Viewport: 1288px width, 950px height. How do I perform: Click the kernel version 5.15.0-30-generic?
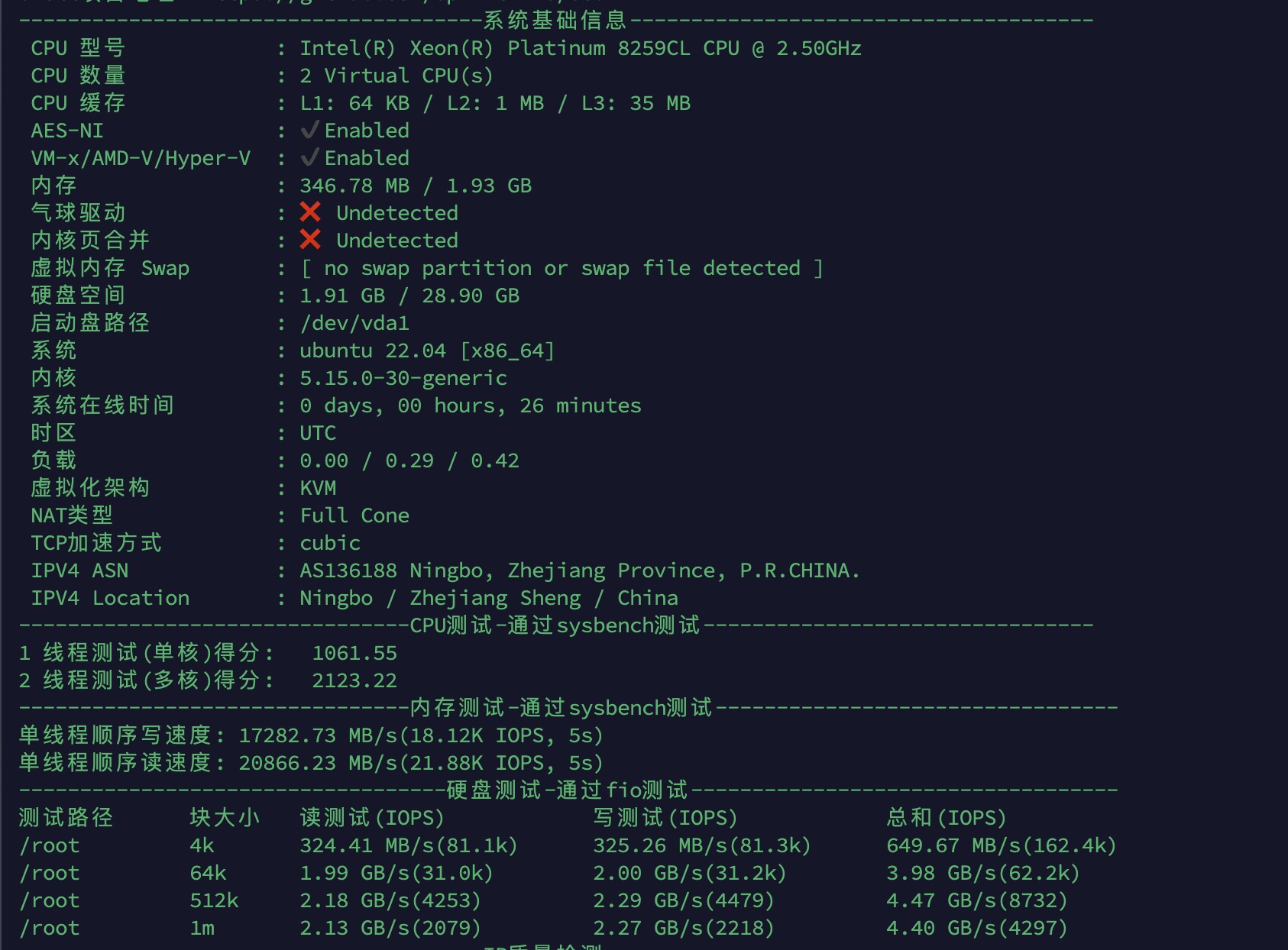pyautogui.click(x=403, y=378)
